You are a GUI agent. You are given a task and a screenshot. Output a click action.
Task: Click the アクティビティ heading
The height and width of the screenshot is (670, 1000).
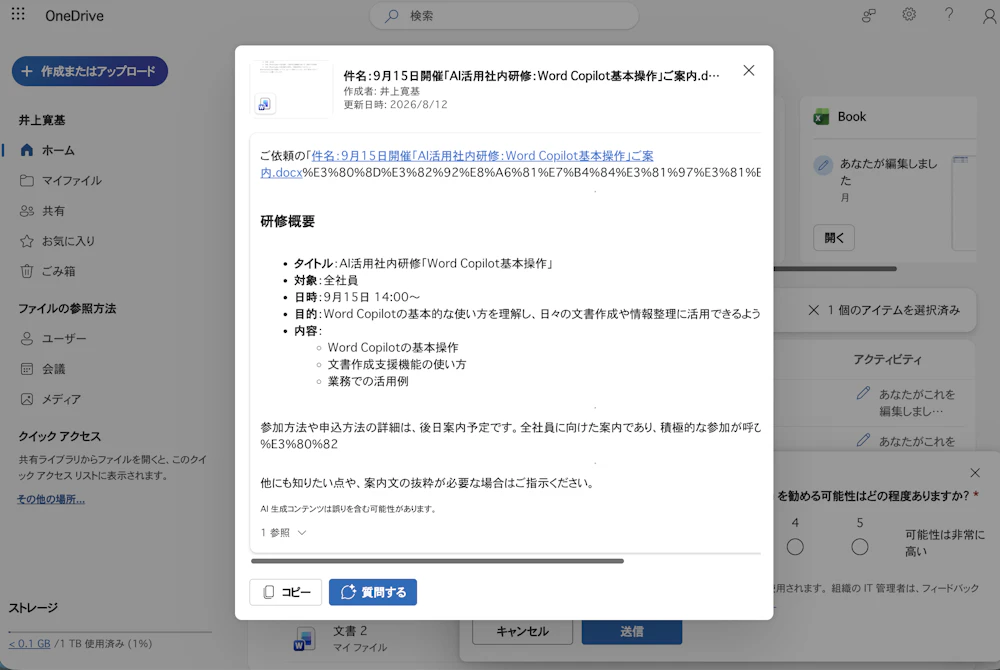point(887,360)
